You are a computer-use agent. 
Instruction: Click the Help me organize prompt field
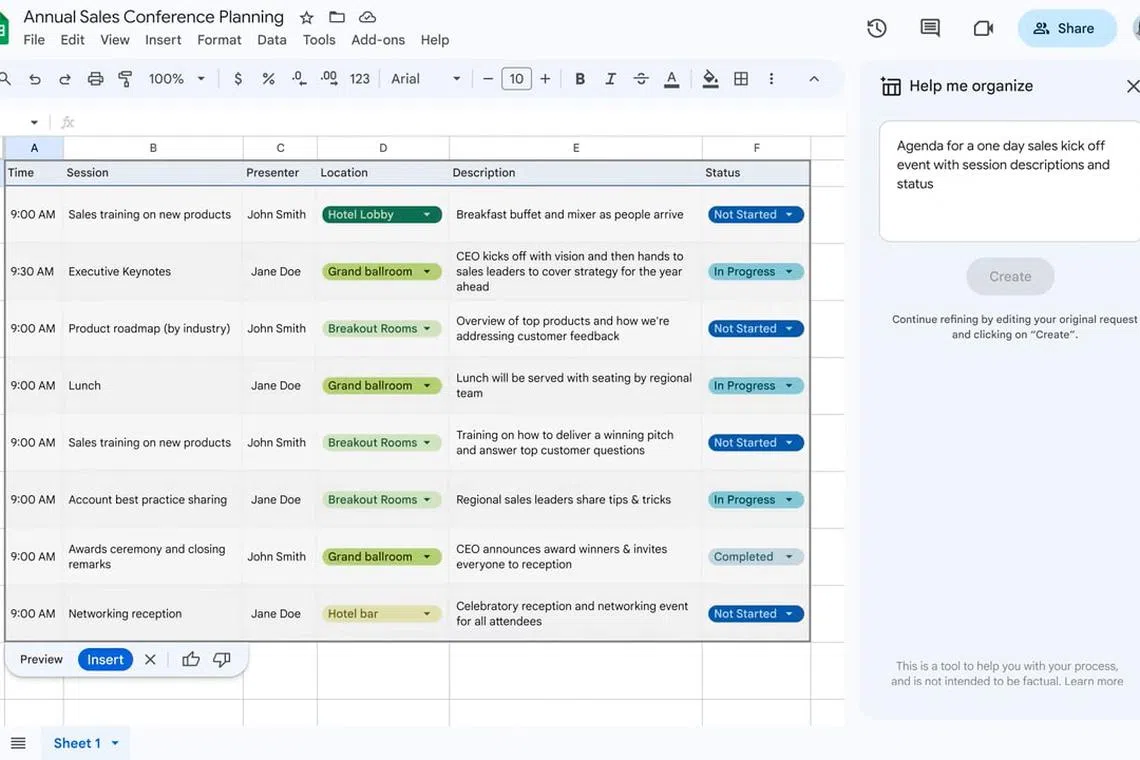(1008, 180)
